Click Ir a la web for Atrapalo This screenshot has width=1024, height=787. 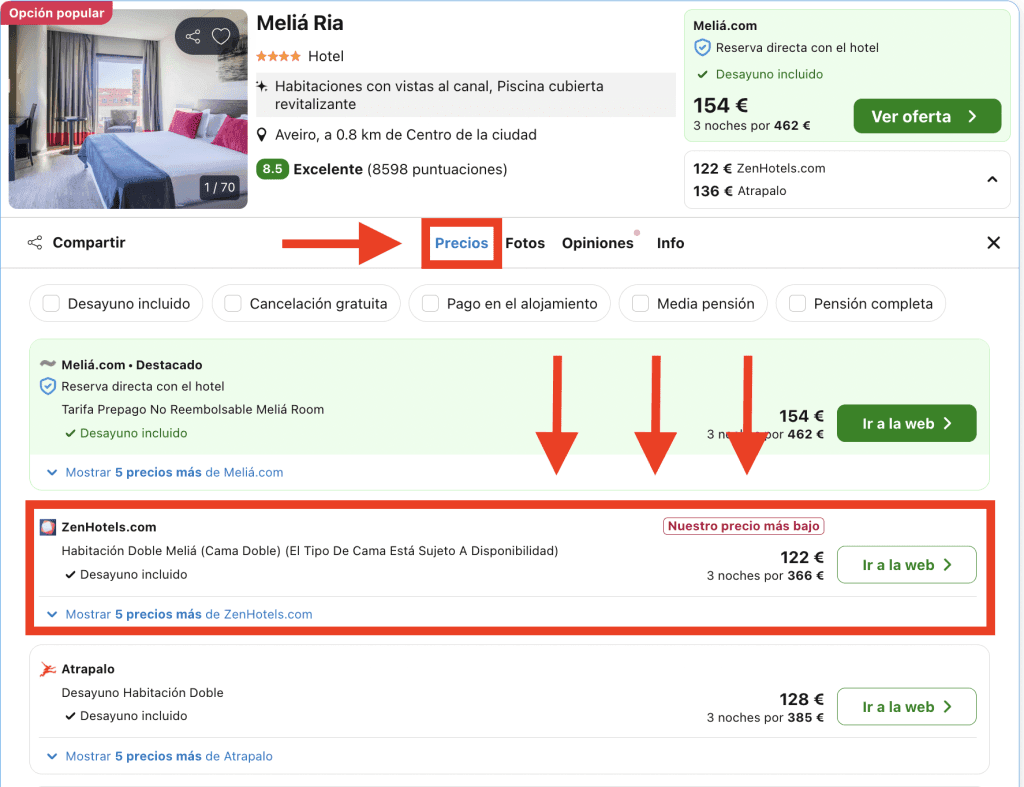906,707
